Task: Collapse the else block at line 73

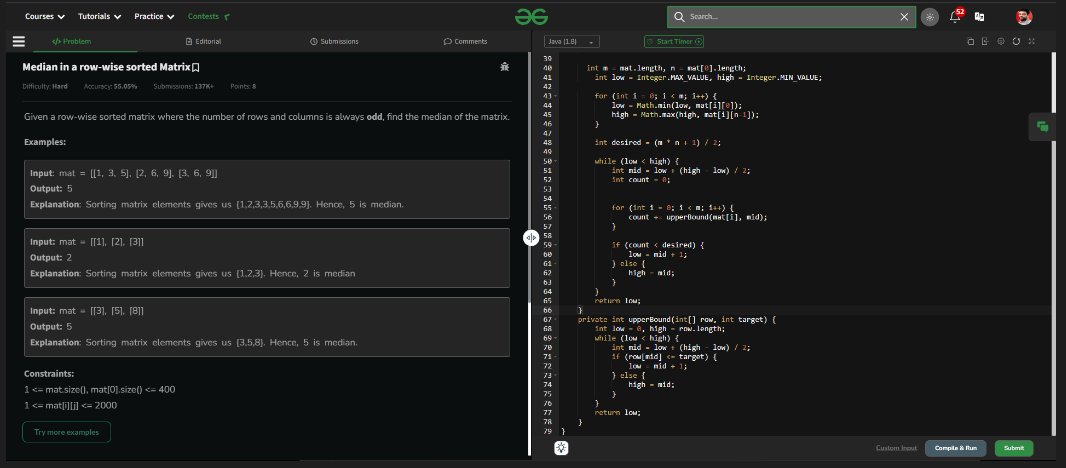Action: click(x=556, y=375)
